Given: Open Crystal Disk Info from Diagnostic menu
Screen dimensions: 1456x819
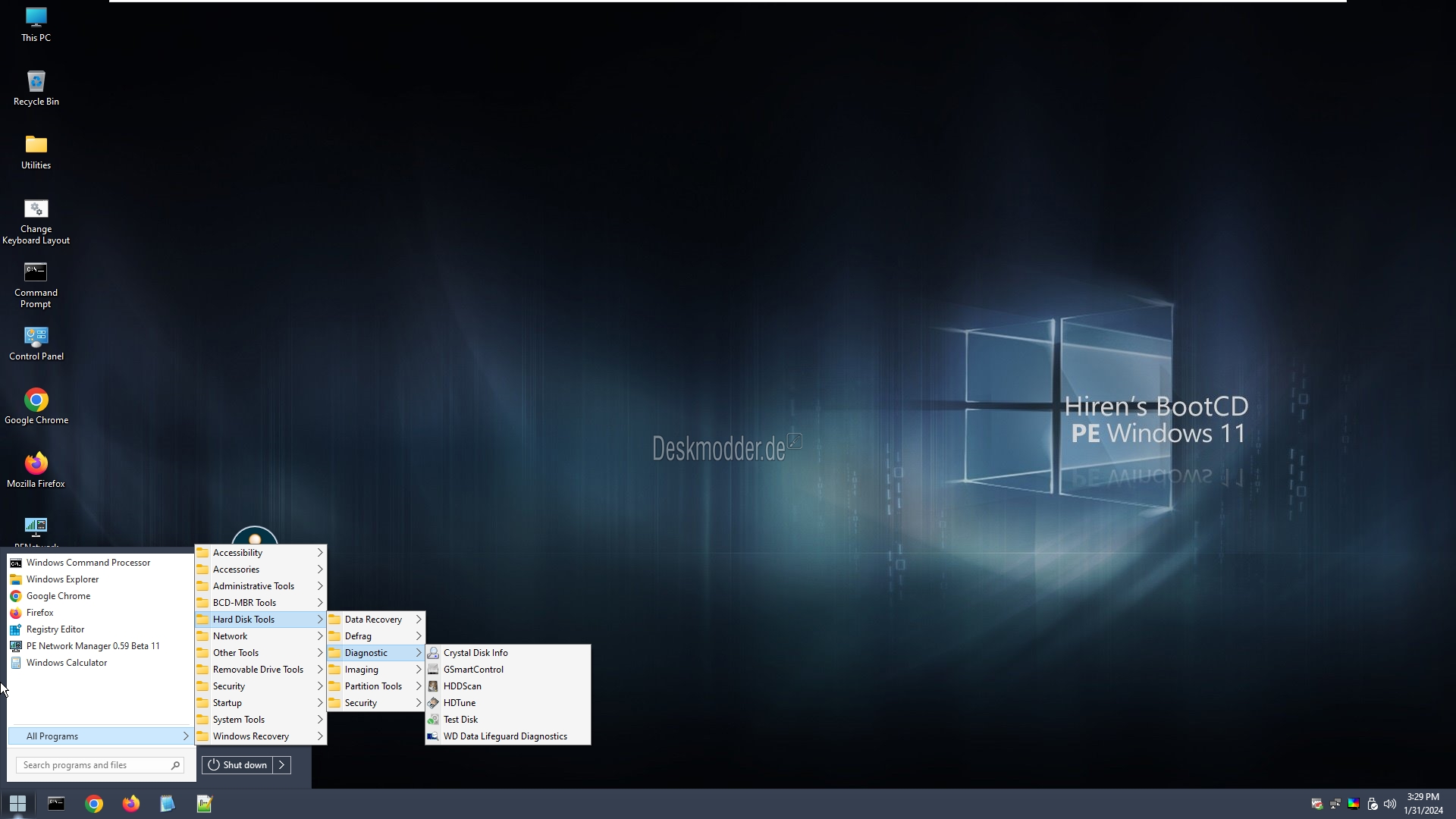Looking at the screenshot, I should point(508,653).
